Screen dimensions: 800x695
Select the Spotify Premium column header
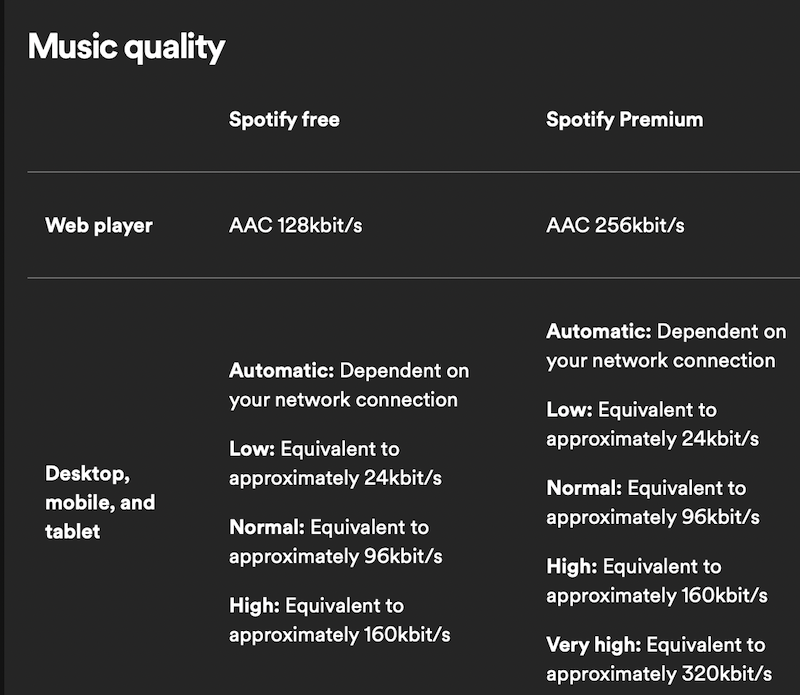(x=624, y=120)
